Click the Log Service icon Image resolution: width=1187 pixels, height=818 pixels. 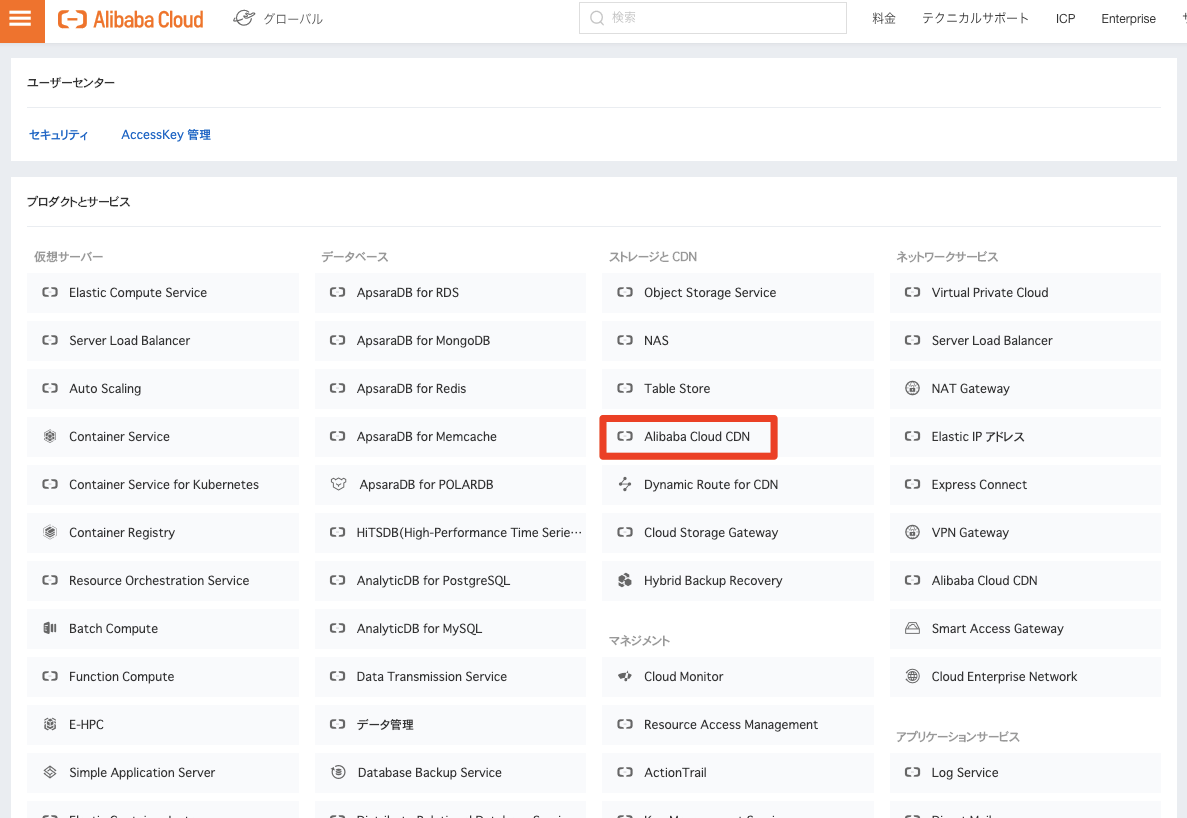[x=912, y=772]
